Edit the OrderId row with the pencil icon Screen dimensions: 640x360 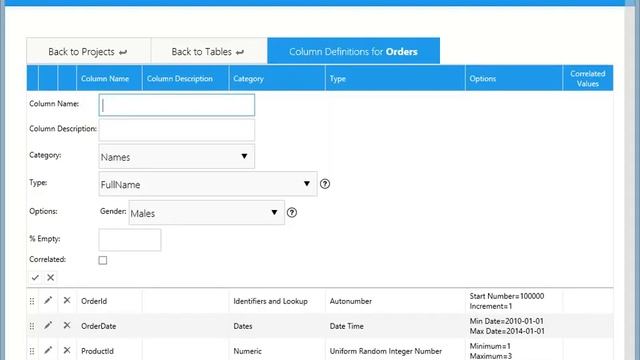[48, 300]
